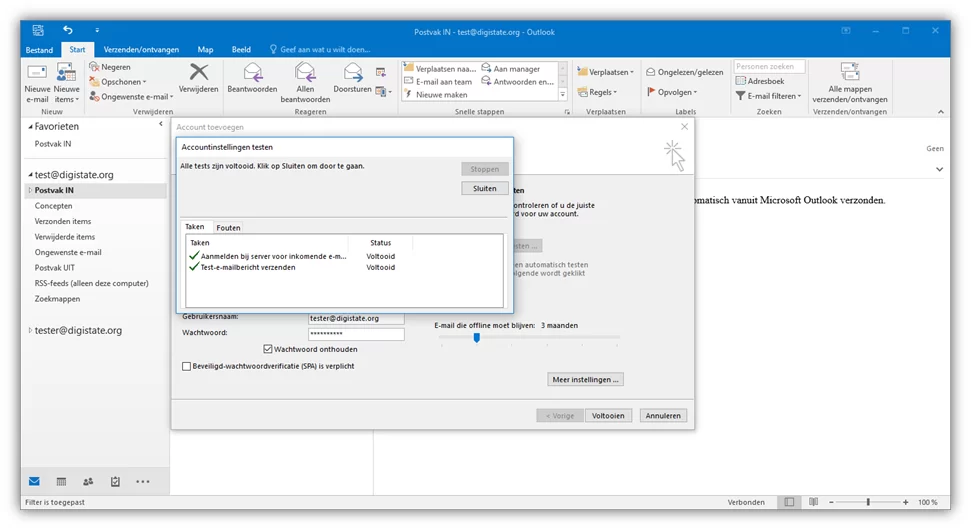
Task: Adjust the offline e-mail duration slider
Action: (x=476, y=337)
